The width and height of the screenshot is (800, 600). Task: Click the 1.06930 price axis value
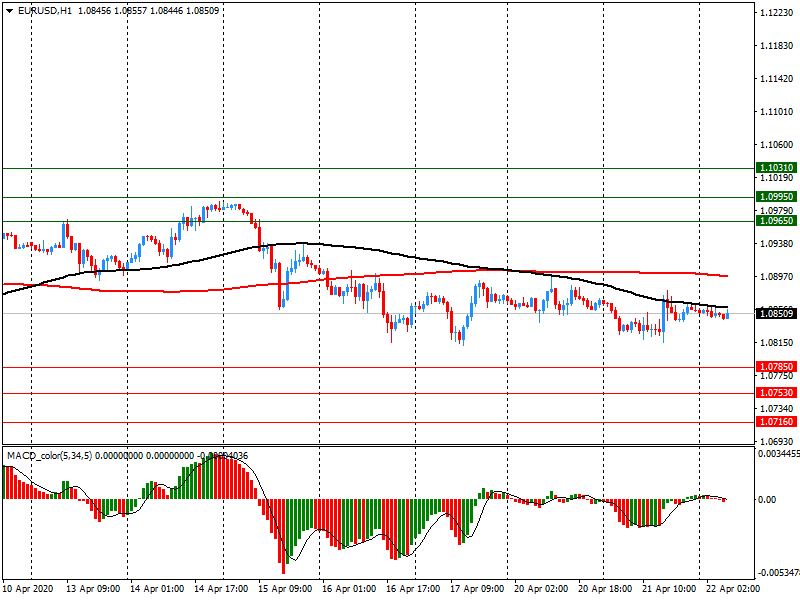pos(777,441)
